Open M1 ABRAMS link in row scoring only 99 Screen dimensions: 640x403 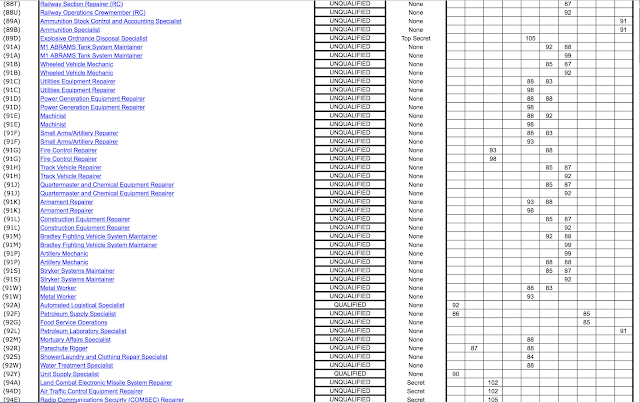(91, 56)
